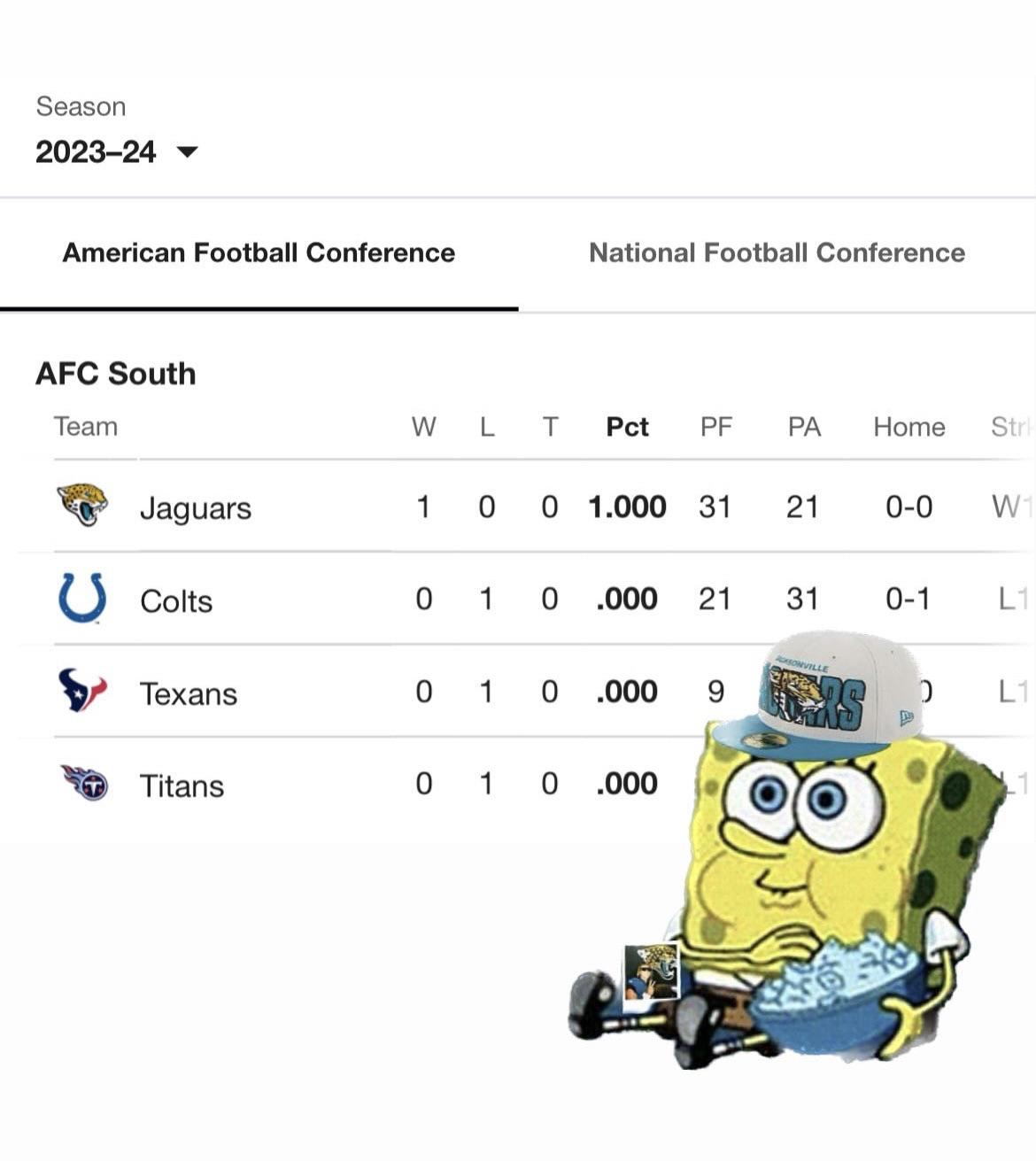
Task: Click the Texans bull logo
Action: [x=82, y=690]
